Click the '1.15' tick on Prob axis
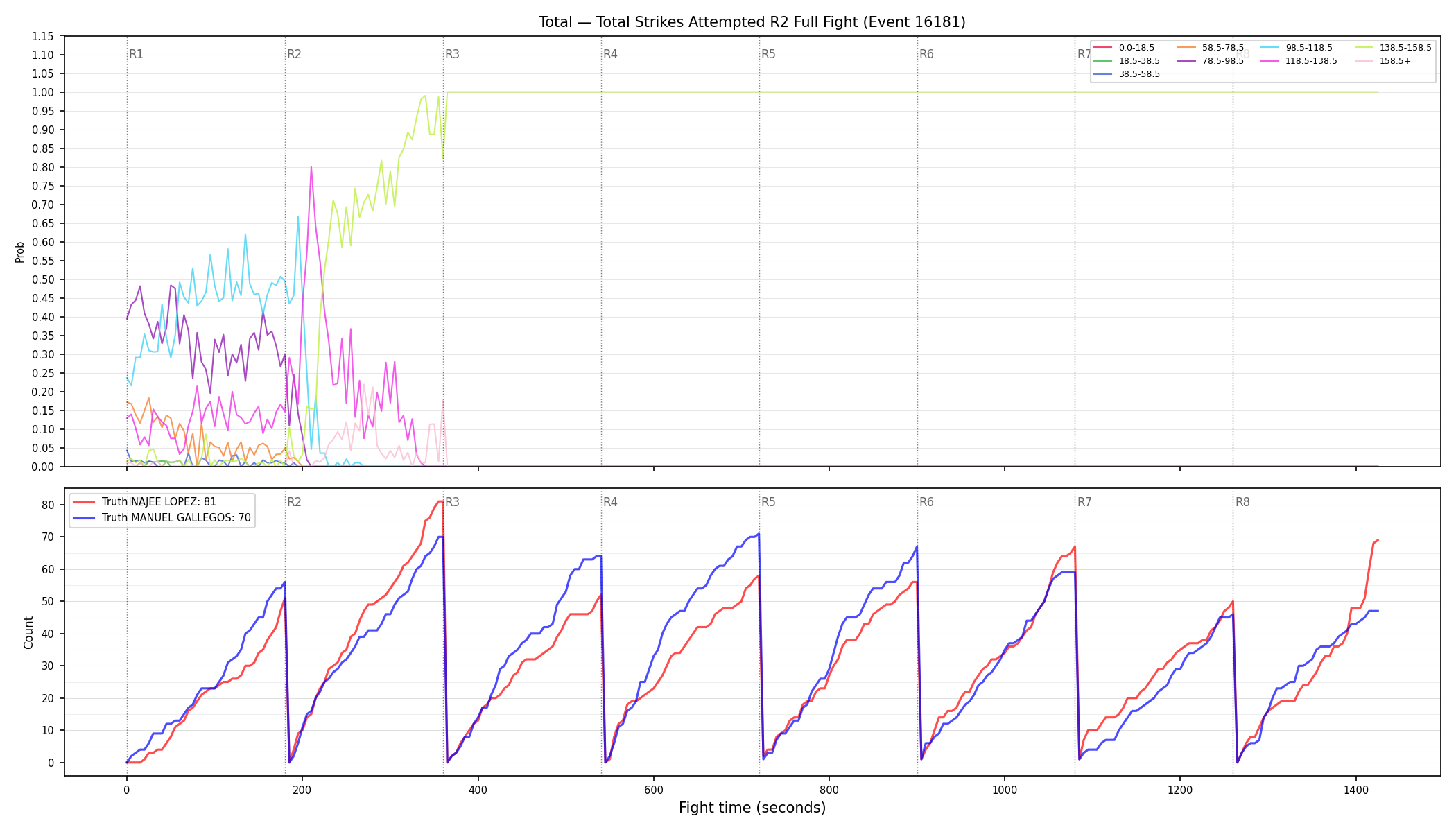This screenshot has width=1456, height=832. pos(43,36)
